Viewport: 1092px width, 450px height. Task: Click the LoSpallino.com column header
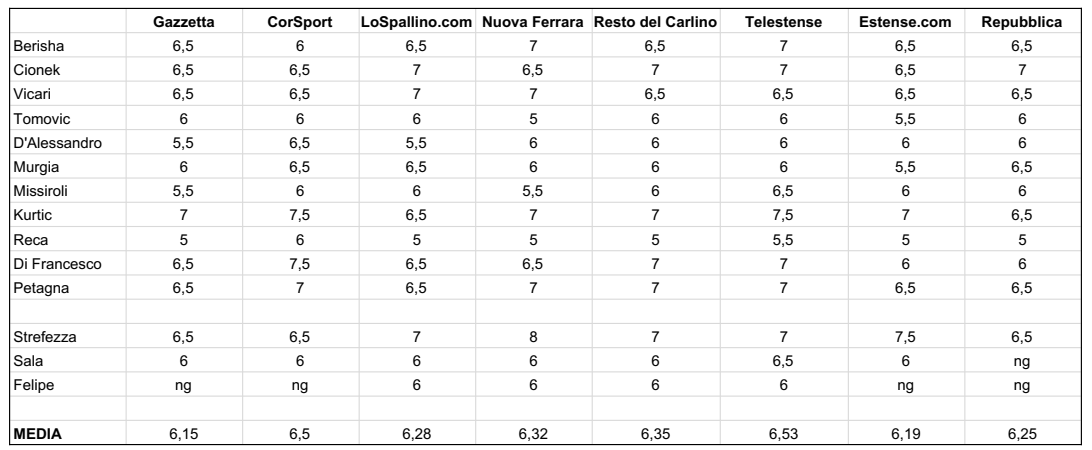click(416, 22)
